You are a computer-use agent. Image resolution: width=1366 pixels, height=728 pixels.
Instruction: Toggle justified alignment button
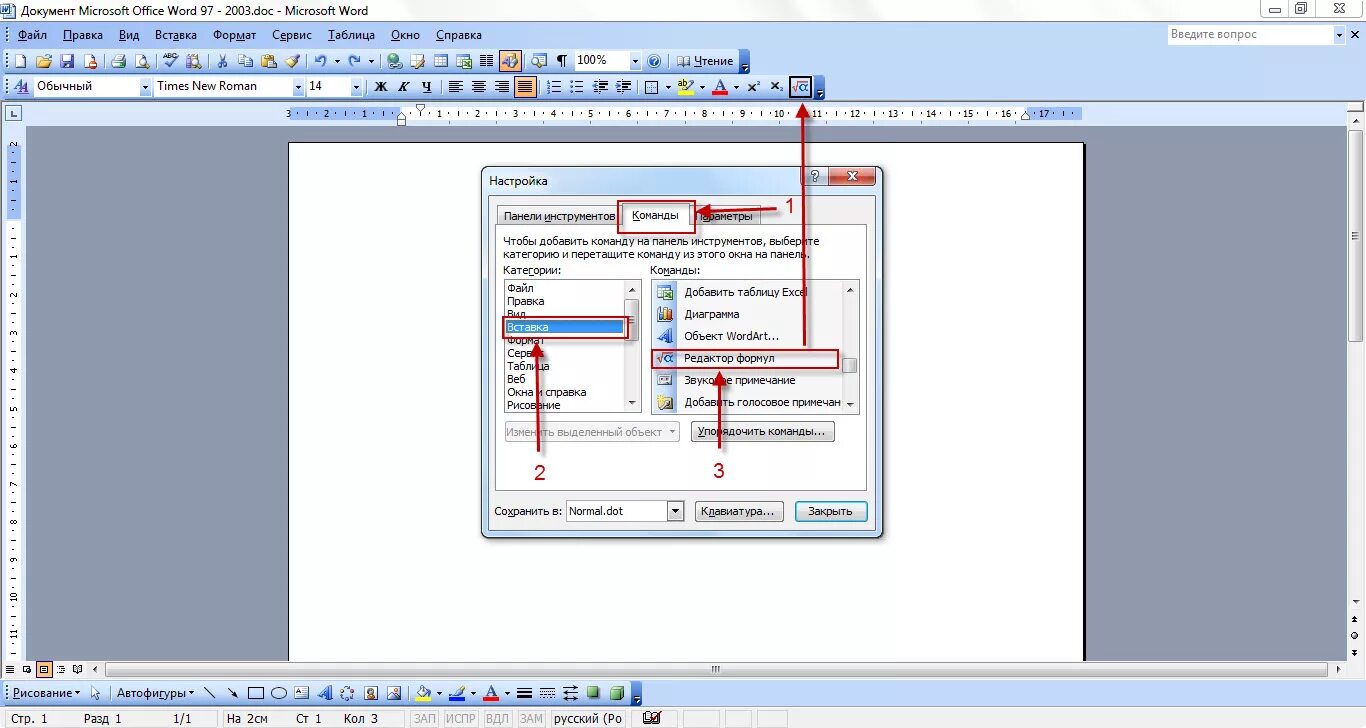[525, 87]
